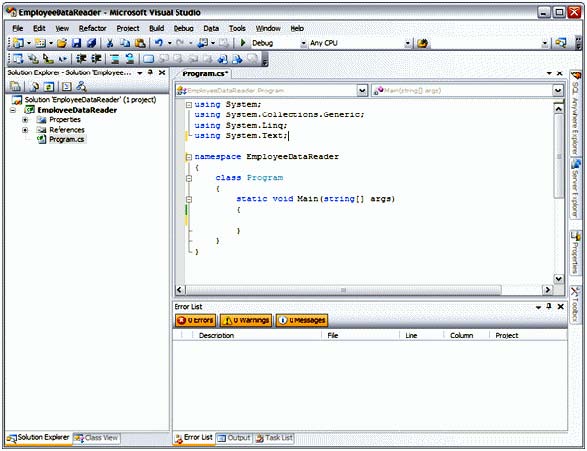Image resolution: width=587 pixels, height=451 pixels.
Task: Click the Paste clipboard icon
Action: click(140, 43)
